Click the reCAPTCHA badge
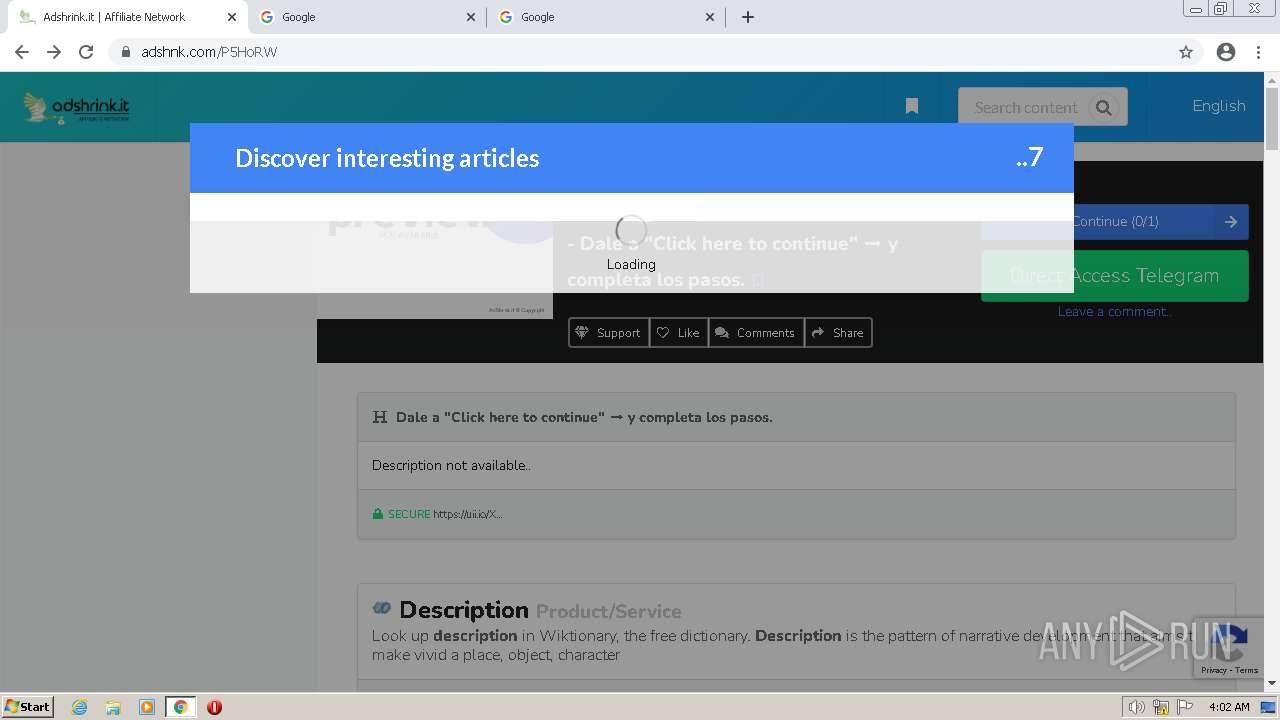The width and height of the screenshot is (1280, 720). 1229,648
